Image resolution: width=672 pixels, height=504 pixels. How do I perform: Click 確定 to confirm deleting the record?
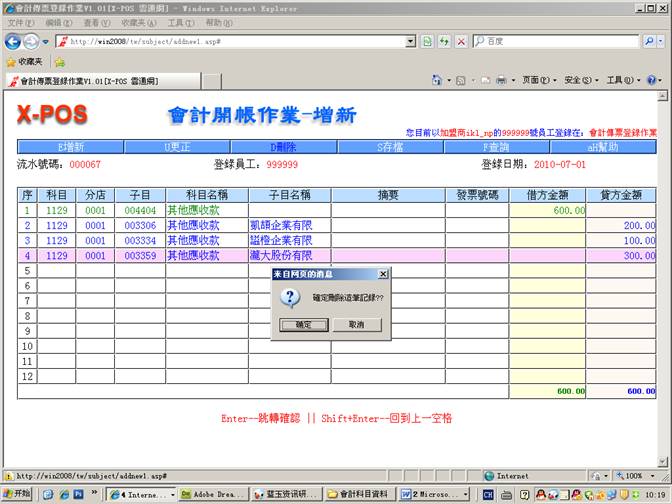tap(304, 325)
